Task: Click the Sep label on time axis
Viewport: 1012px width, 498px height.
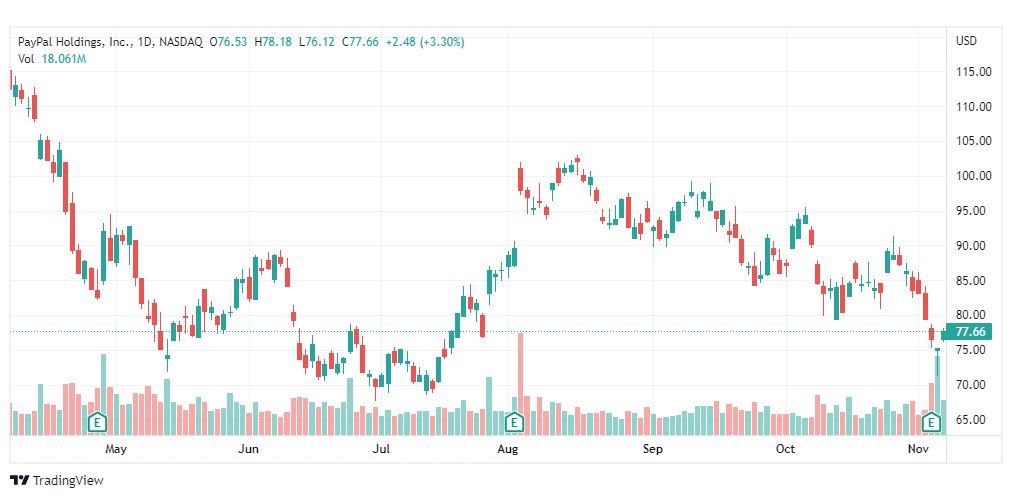Action: point(653,450)
